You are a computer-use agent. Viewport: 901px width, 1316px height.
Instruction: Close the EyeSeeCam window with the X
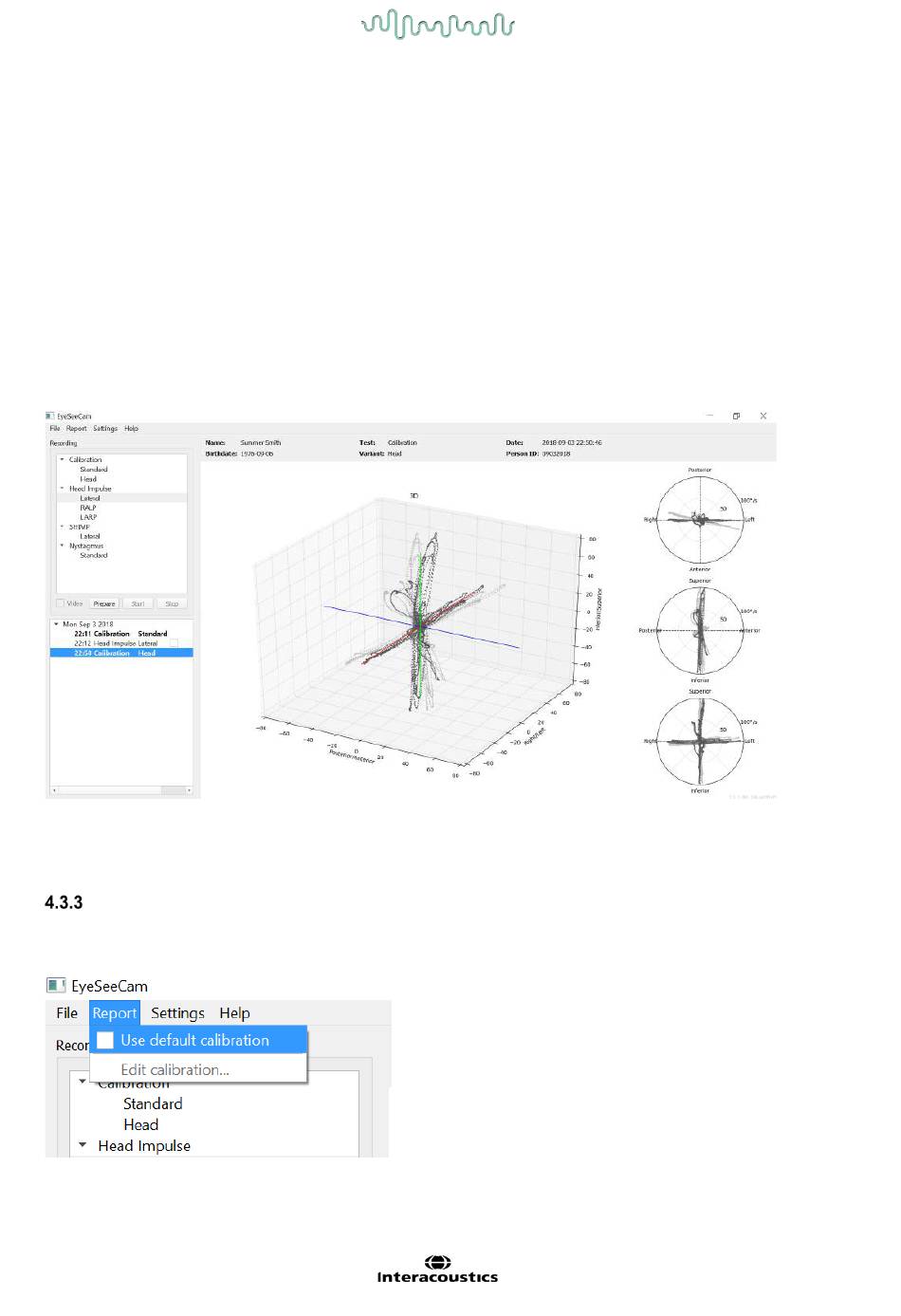(763, 416)
